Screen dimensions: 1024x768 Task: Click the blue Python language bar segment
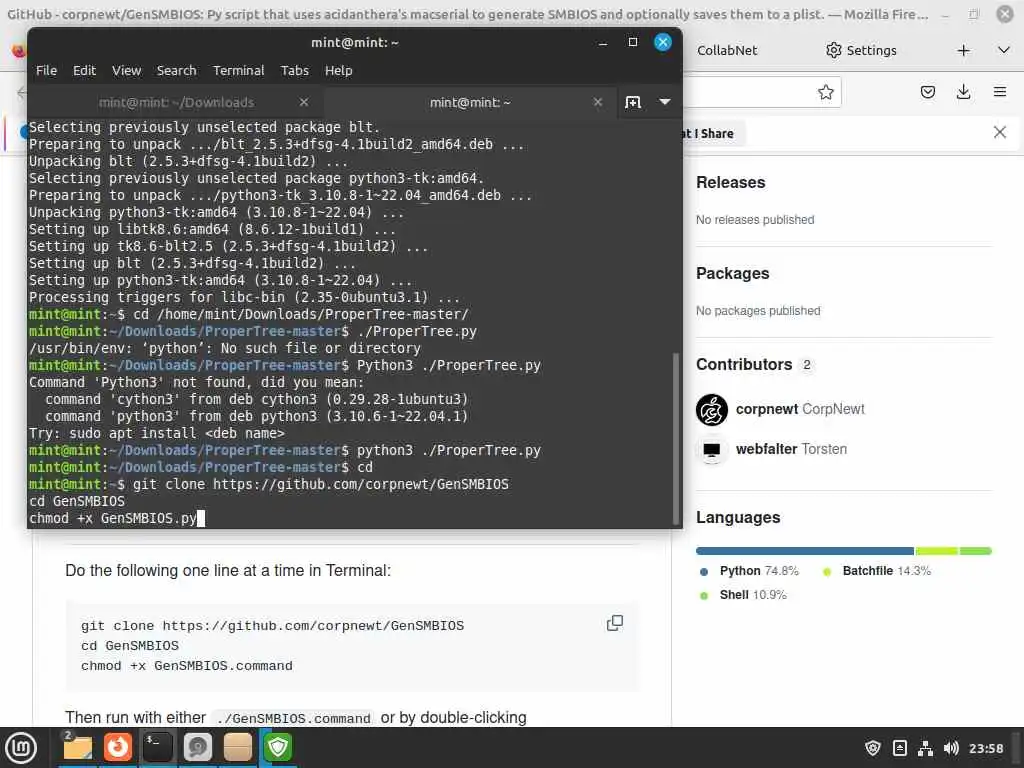(805, 551)
